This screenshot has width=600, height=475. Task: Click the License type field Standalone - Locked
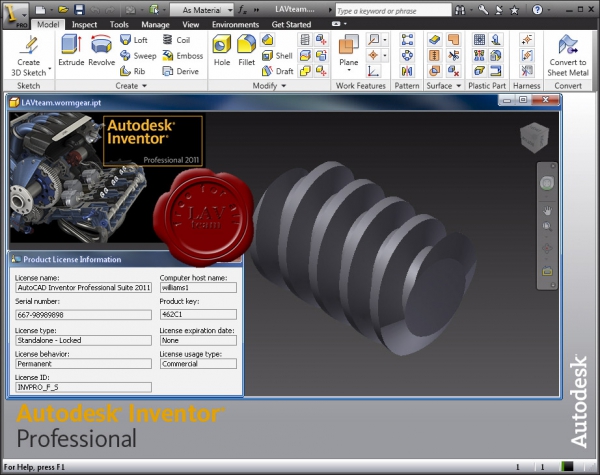(x=83, y=340)
